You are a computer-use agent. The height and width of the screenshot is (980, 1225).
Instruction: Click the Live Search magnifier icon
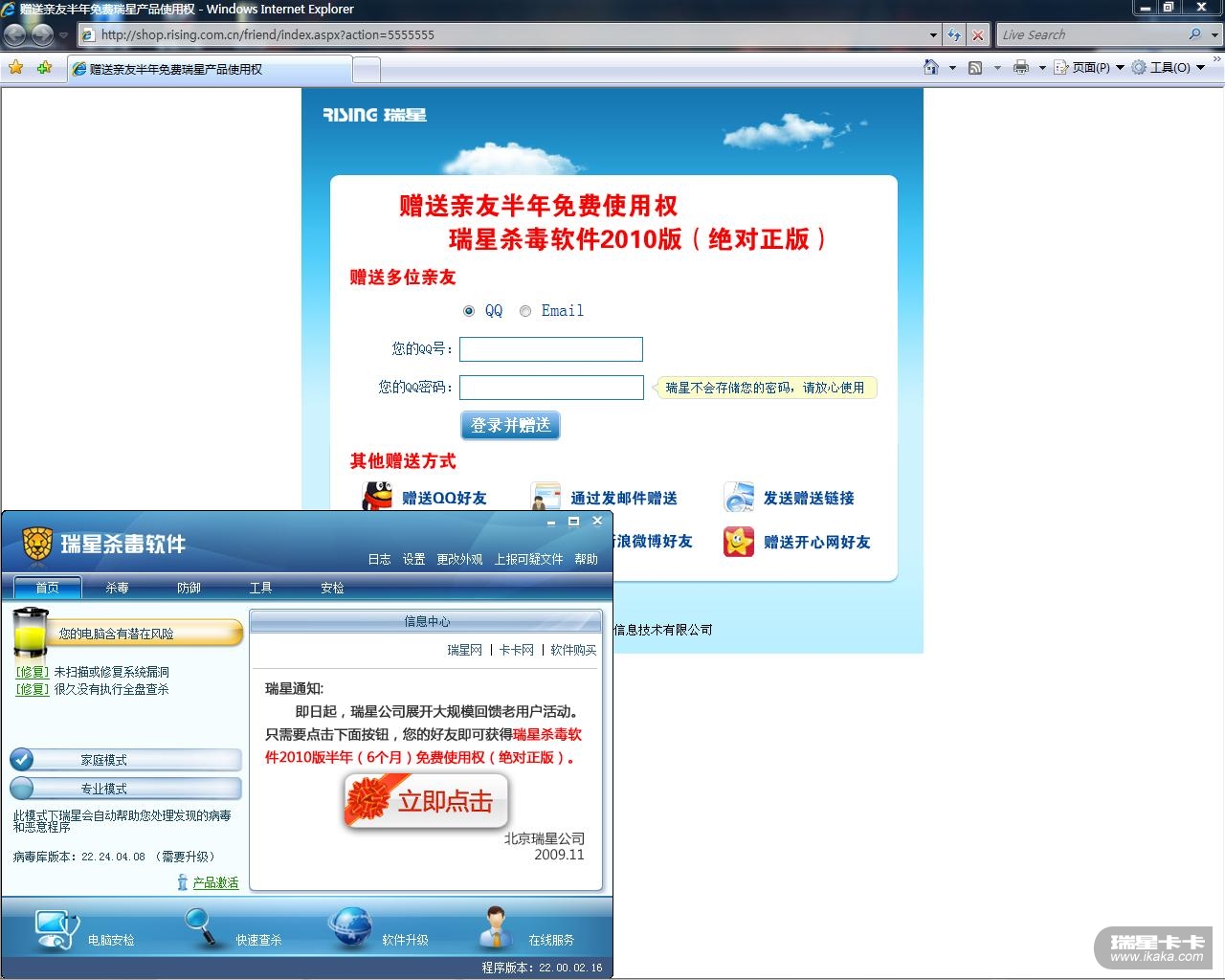click(x=1194, y=34)
